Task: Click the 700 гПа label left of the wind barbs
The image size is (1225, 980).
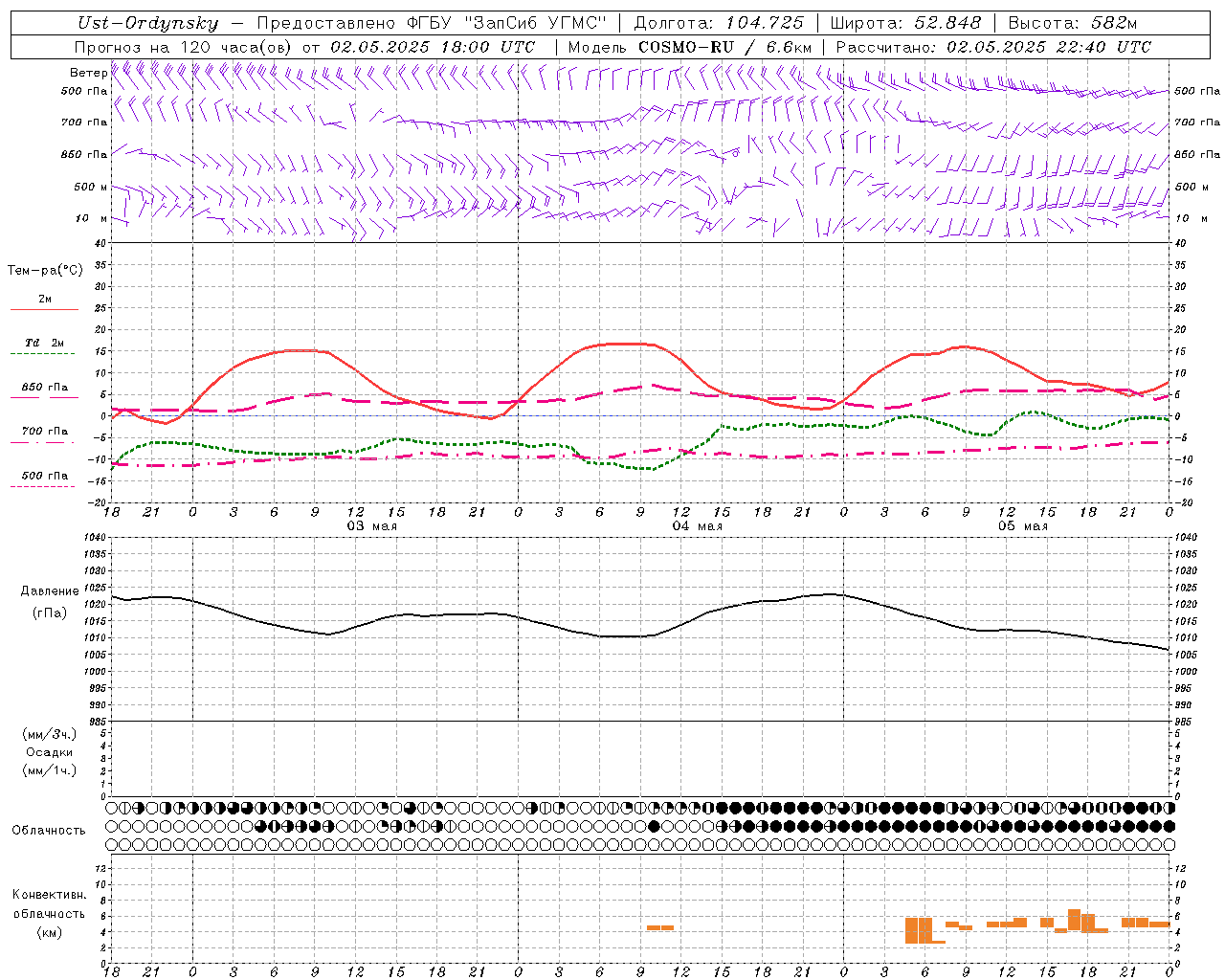Action: tap(84, 122)
